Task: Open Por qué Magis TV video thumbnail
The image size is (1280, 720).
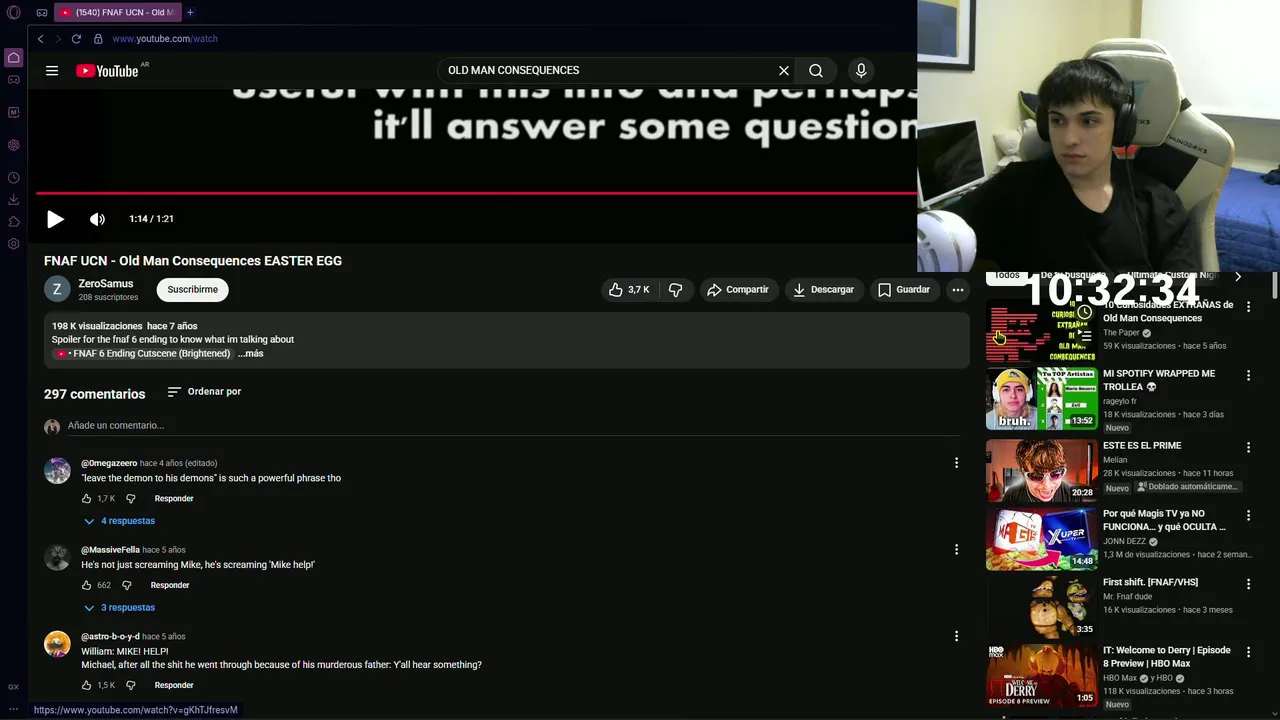Action: (1041, 539)
